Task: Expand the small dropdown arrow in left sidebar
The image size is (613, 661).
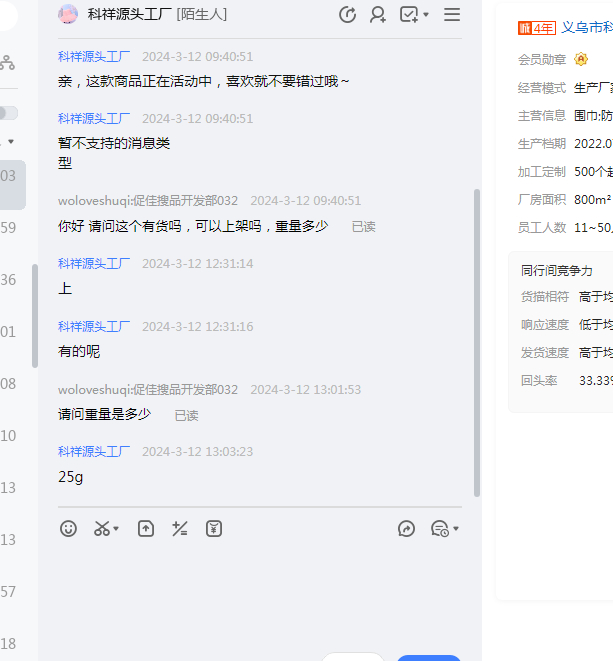Action: pos(11,142)
